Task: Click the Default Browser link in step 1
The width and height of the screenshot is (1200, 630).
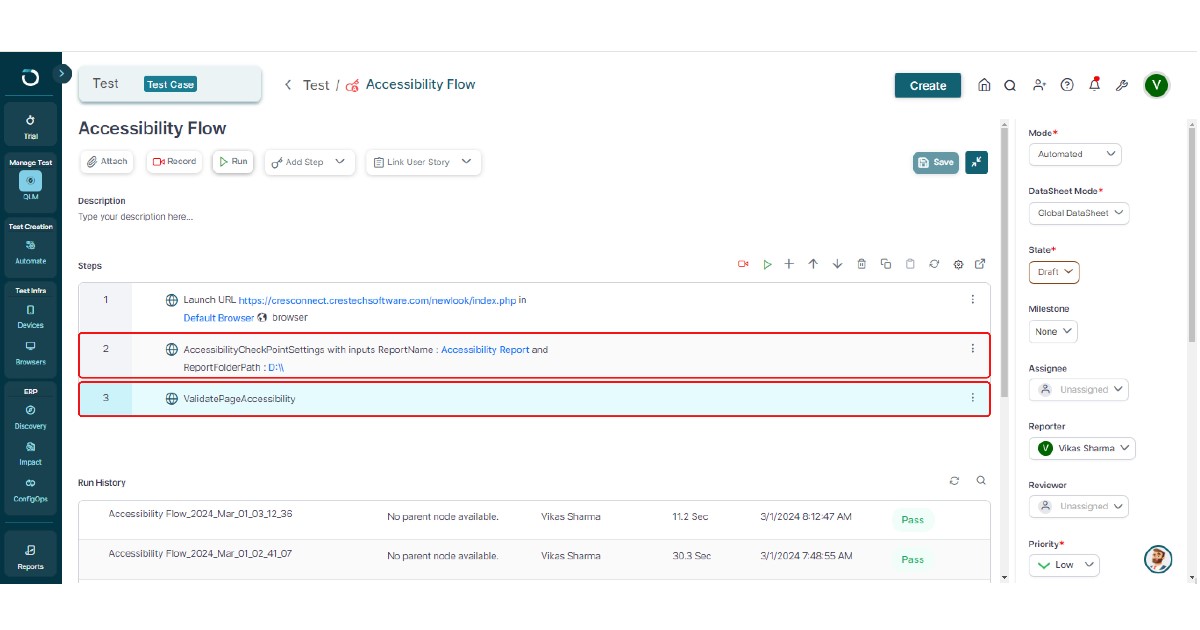Action: (218, 318)
